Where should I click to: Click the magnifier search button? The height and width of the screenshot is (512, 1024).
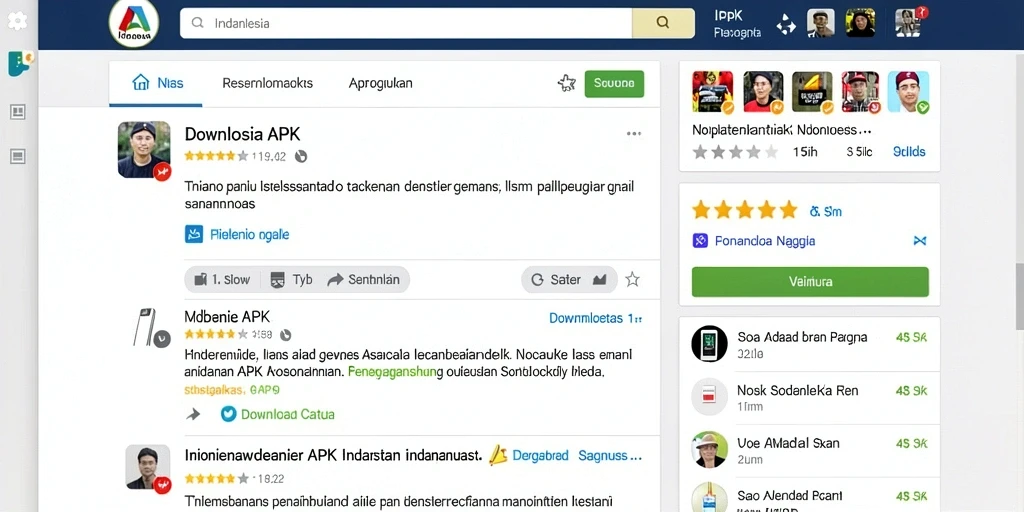(x=663, y=23)
